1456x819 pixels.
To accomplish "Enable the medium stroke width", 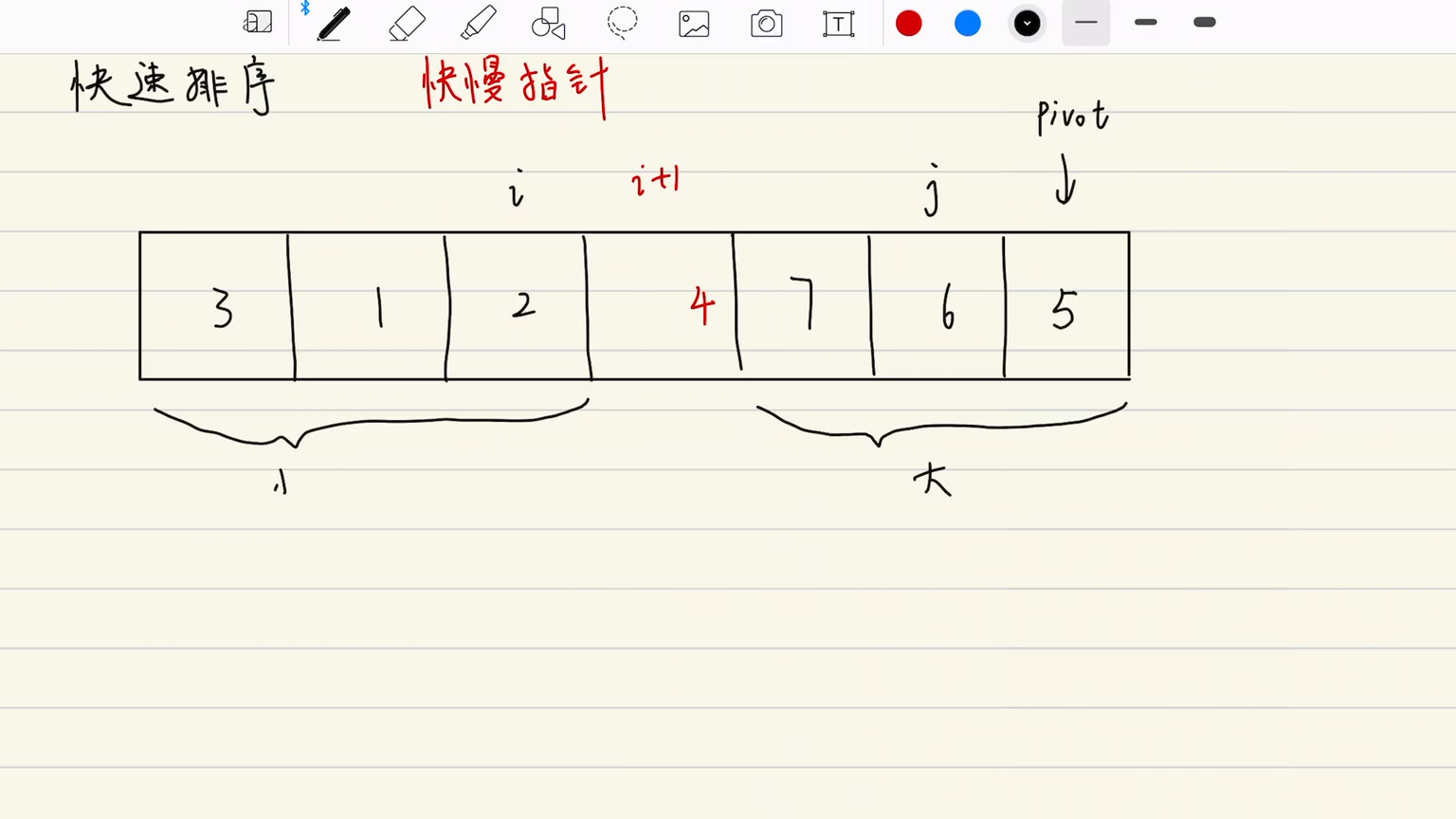I will pyautogui.click(x=1145, y=22).
